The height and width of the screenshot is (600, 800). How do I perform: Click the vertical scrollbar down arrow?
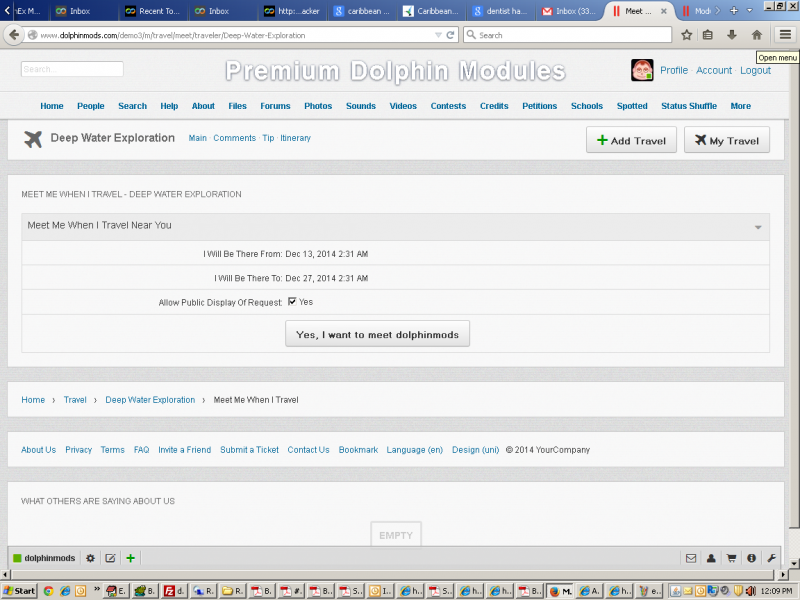pos(794,563)
